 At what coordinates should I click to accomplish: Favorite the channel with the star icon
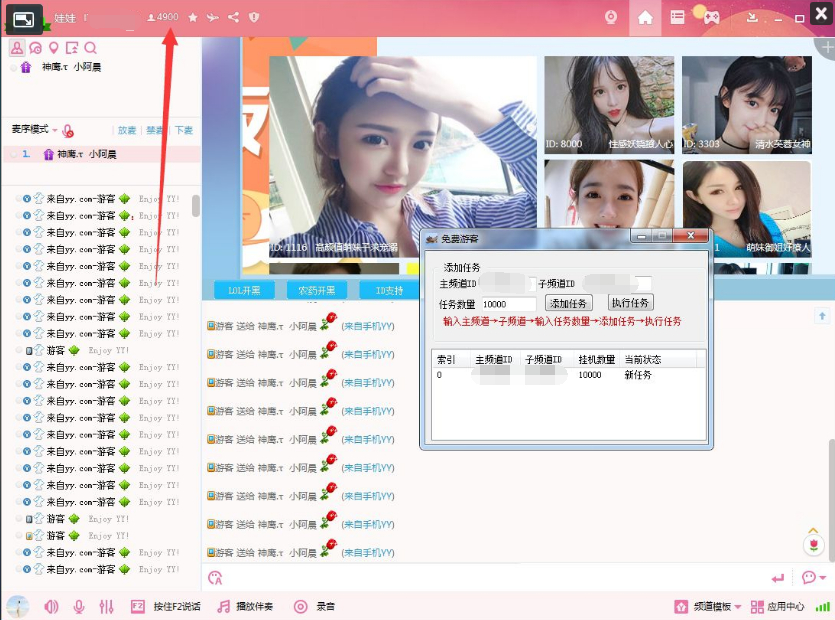193,18
